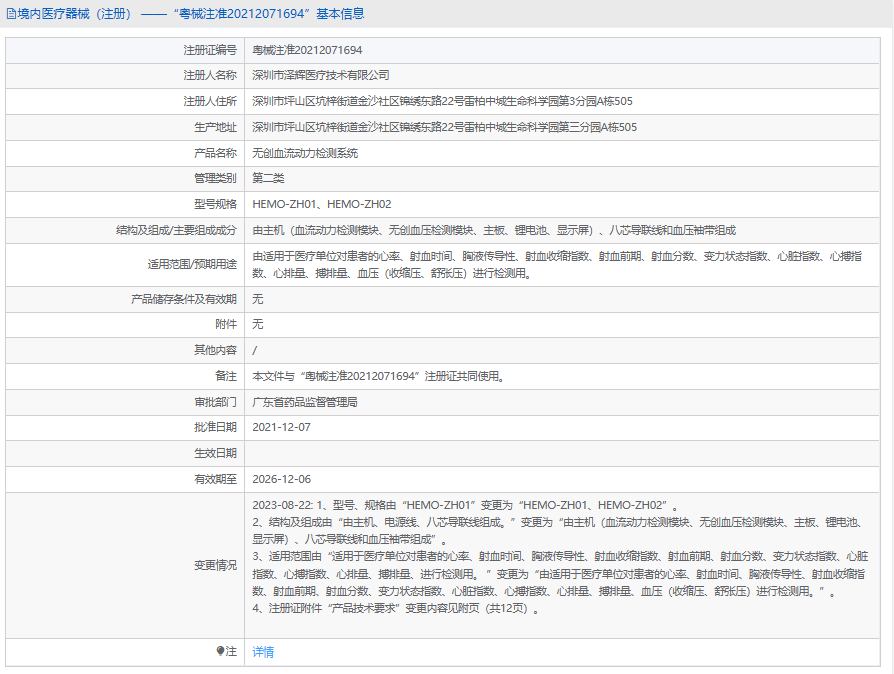The image size is (894, 674).
Task: Click the 产品储存条件及有效期 label
Action: (x=184, y=299)
